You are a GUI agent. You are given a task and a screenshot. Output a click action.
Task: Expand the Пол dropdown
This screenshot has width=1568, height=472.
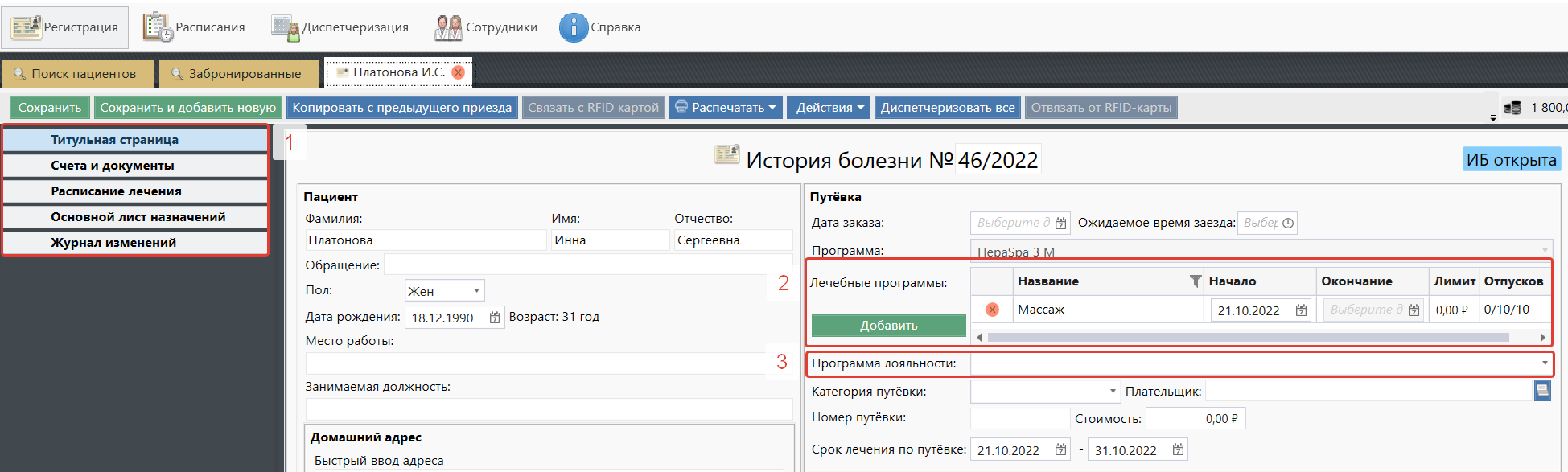pyautogui.click(x=476, y=291)
